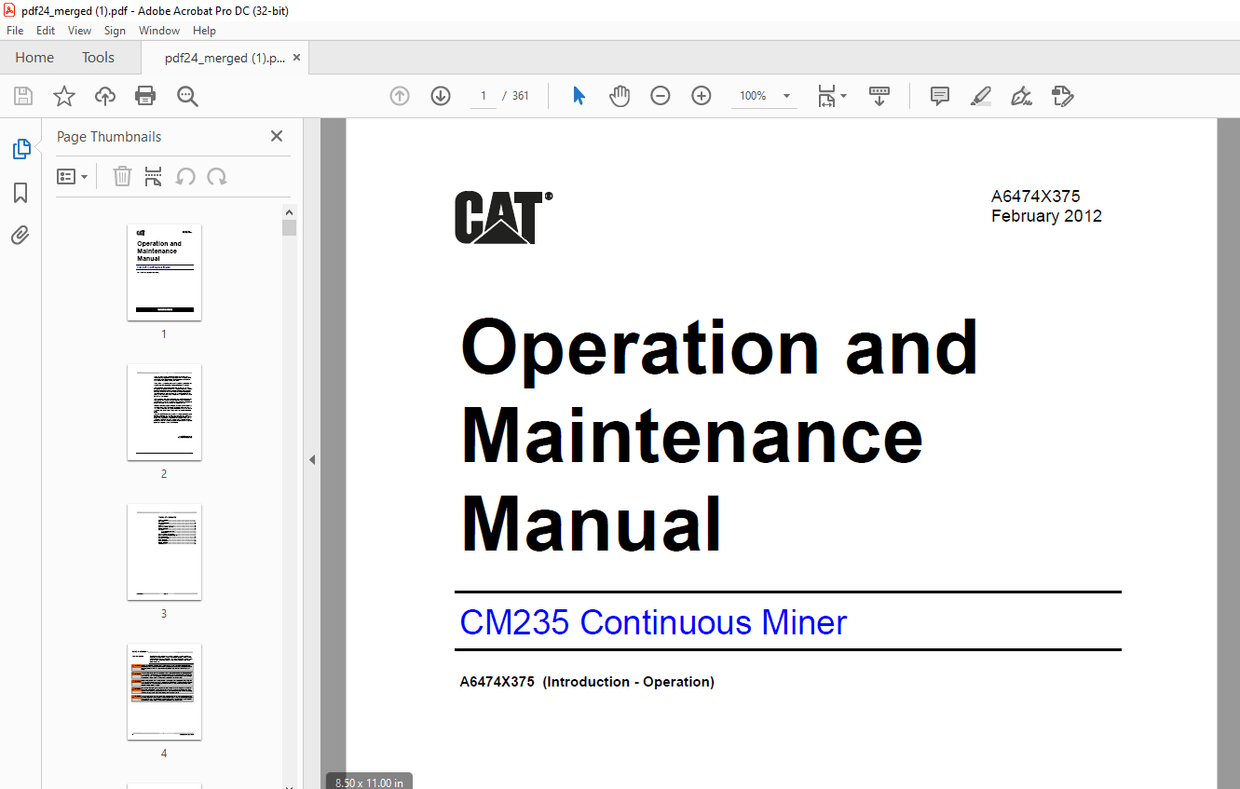
Task: Switch to the Hand tool
Action: [620, 95]
